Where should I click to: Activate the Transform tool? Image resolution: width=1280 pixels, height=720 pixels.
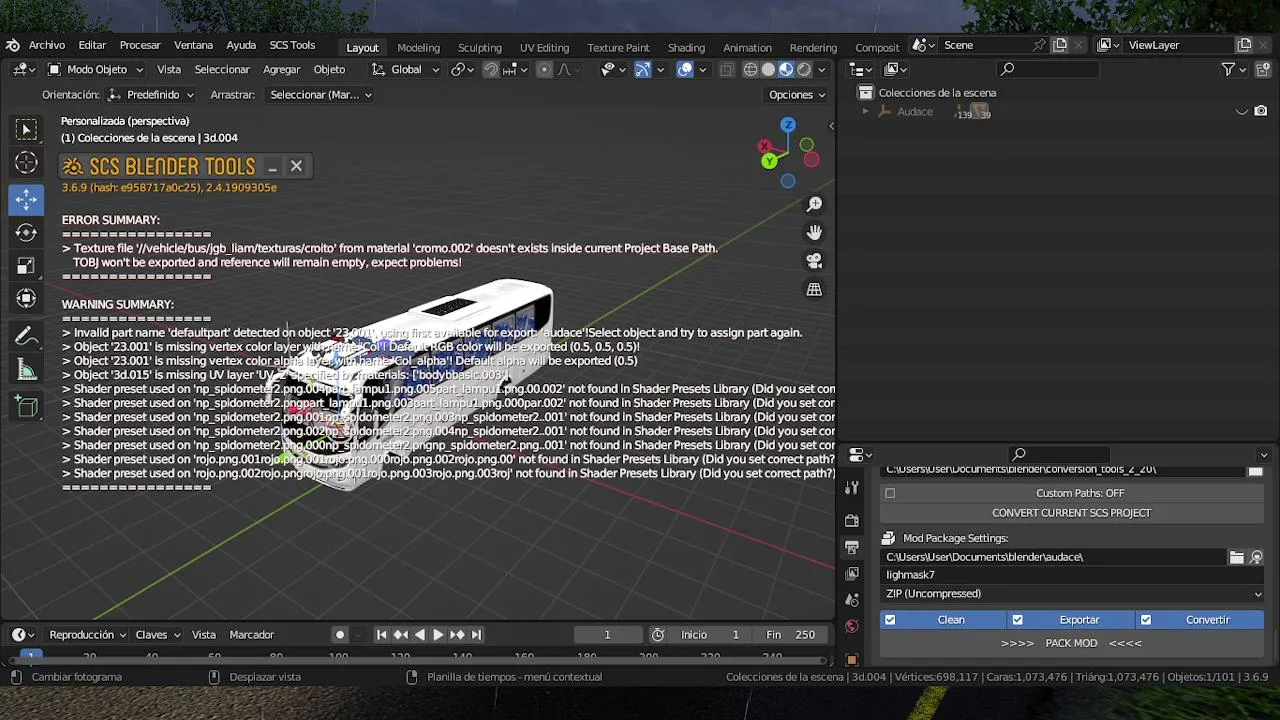click(26, 298)
